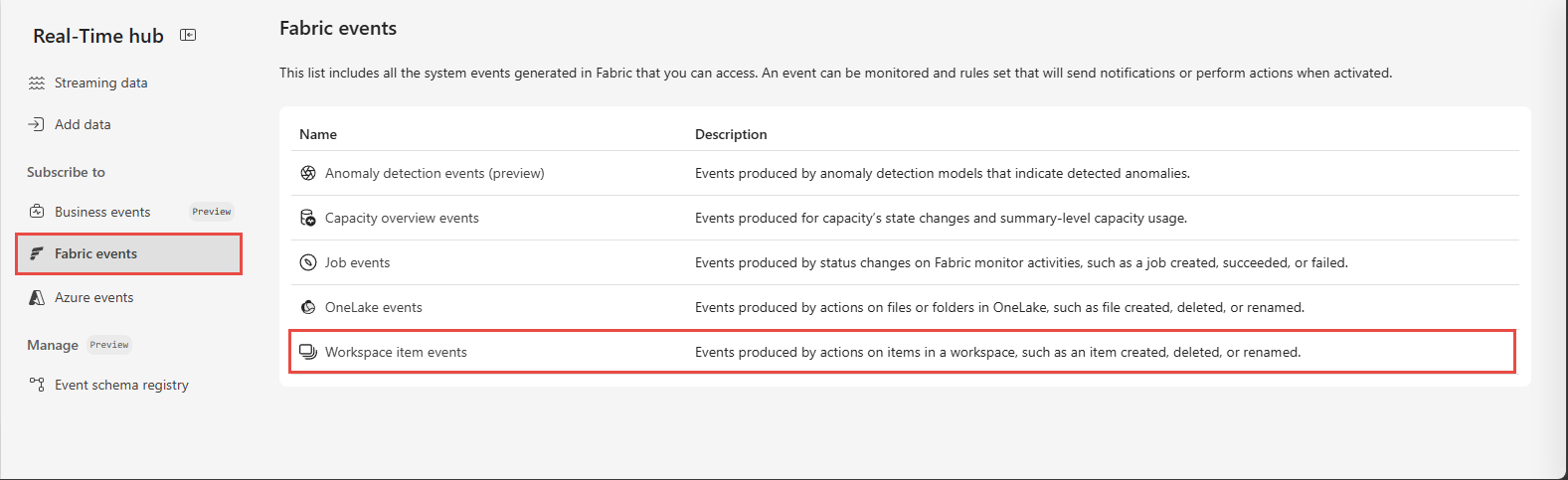This screenshot has width=1568, height=480.
Task: Select Fabric events in the sidebar
Action: [x=128, y=253]
